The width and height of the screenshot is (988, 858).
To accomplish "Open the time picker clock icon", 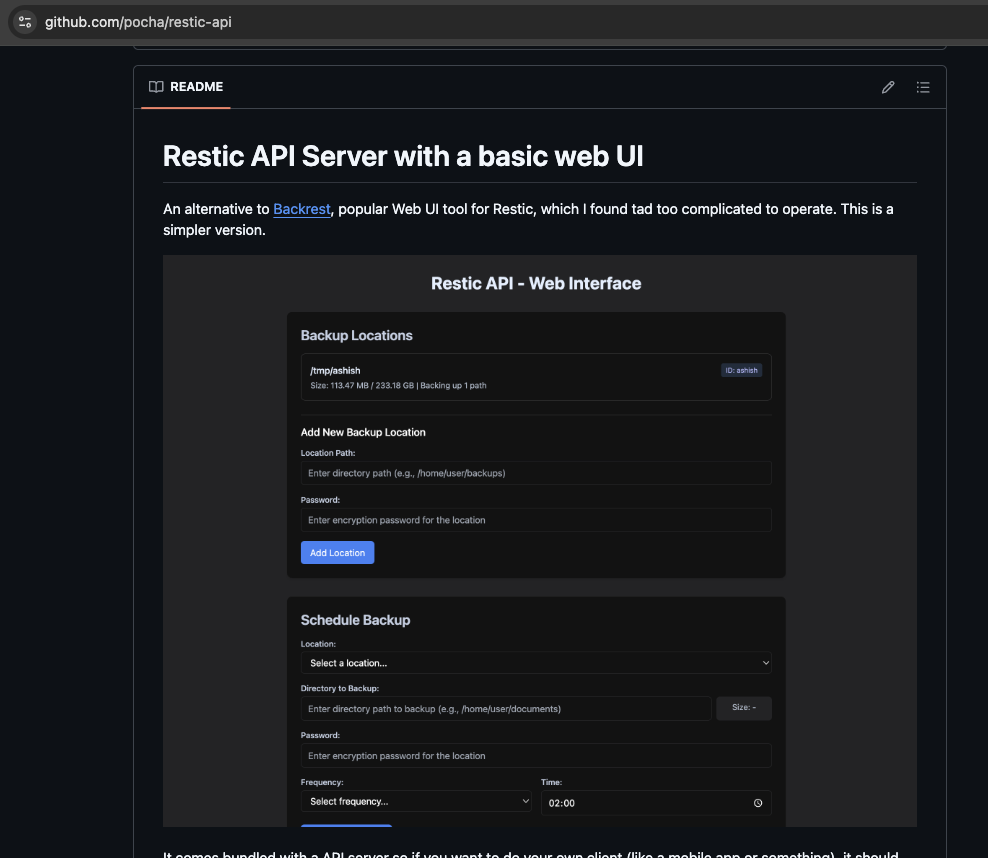I will pos(758,803).
